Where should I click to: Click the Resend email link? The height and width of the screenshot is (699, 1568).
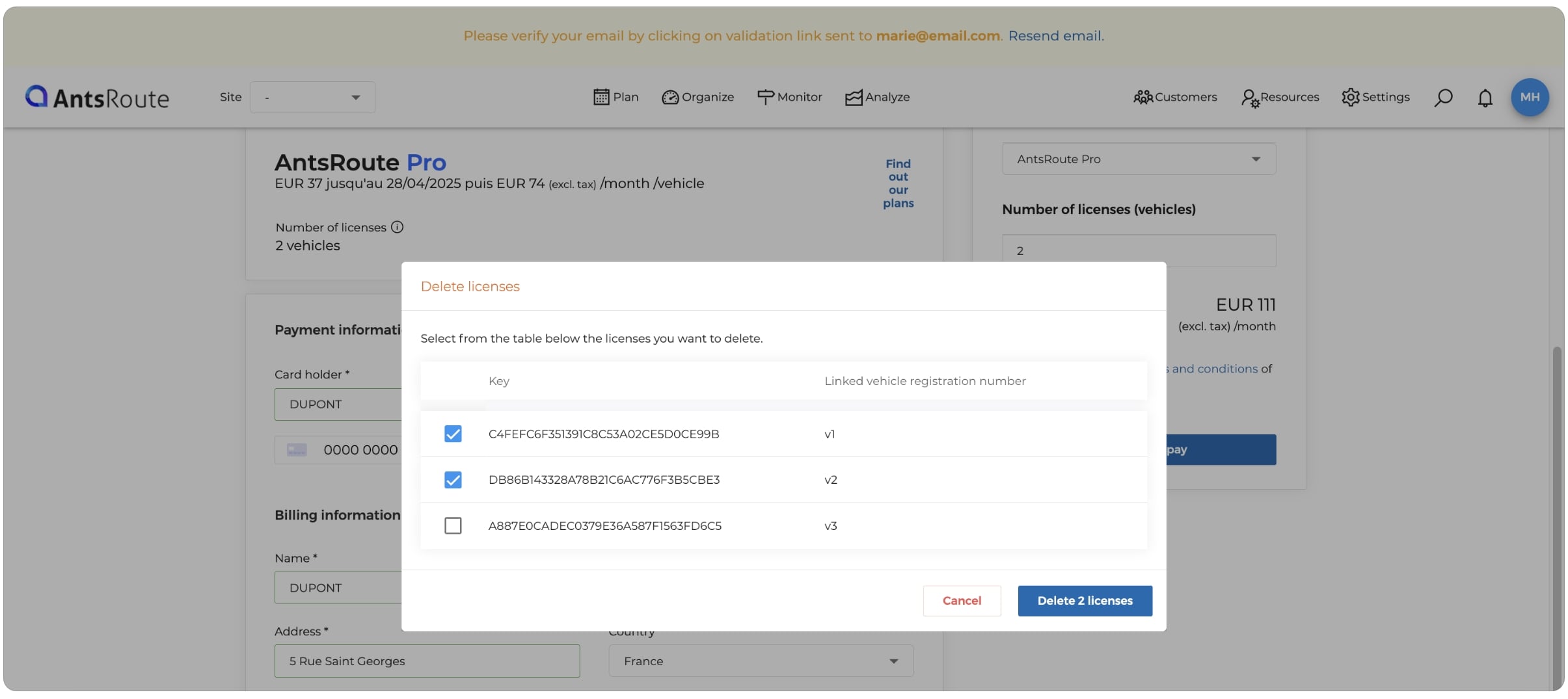(x=1055, y=36)
